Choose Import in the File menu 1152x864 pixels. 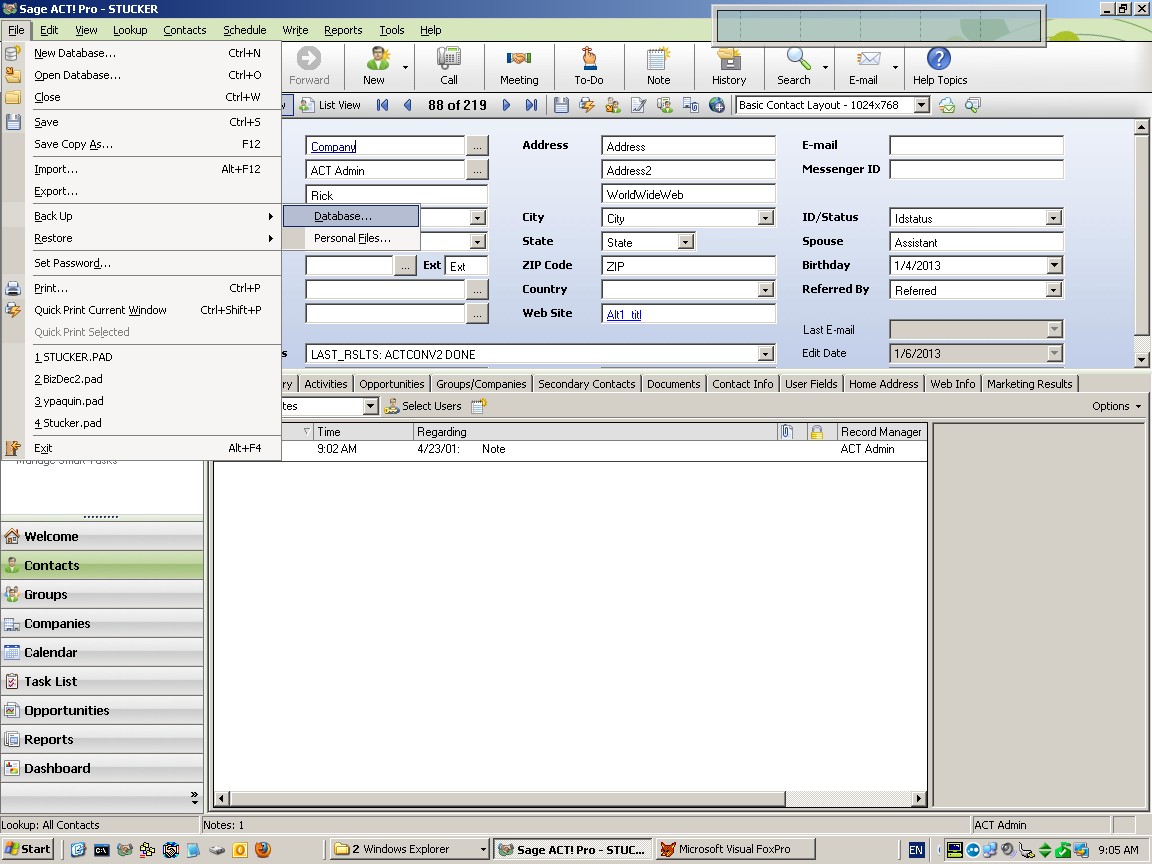coord(143,169)
